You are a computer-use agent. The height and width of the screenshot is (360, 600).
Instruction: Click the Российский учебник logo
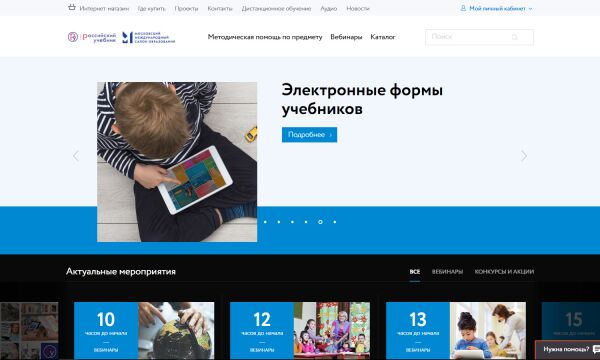pyautogui.click(x=92, y=37)
